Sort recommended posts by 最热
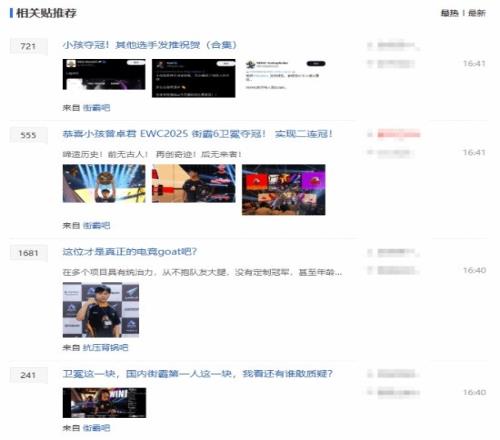Viewport: 500px width, 440px height. click(x=450, y=13)
